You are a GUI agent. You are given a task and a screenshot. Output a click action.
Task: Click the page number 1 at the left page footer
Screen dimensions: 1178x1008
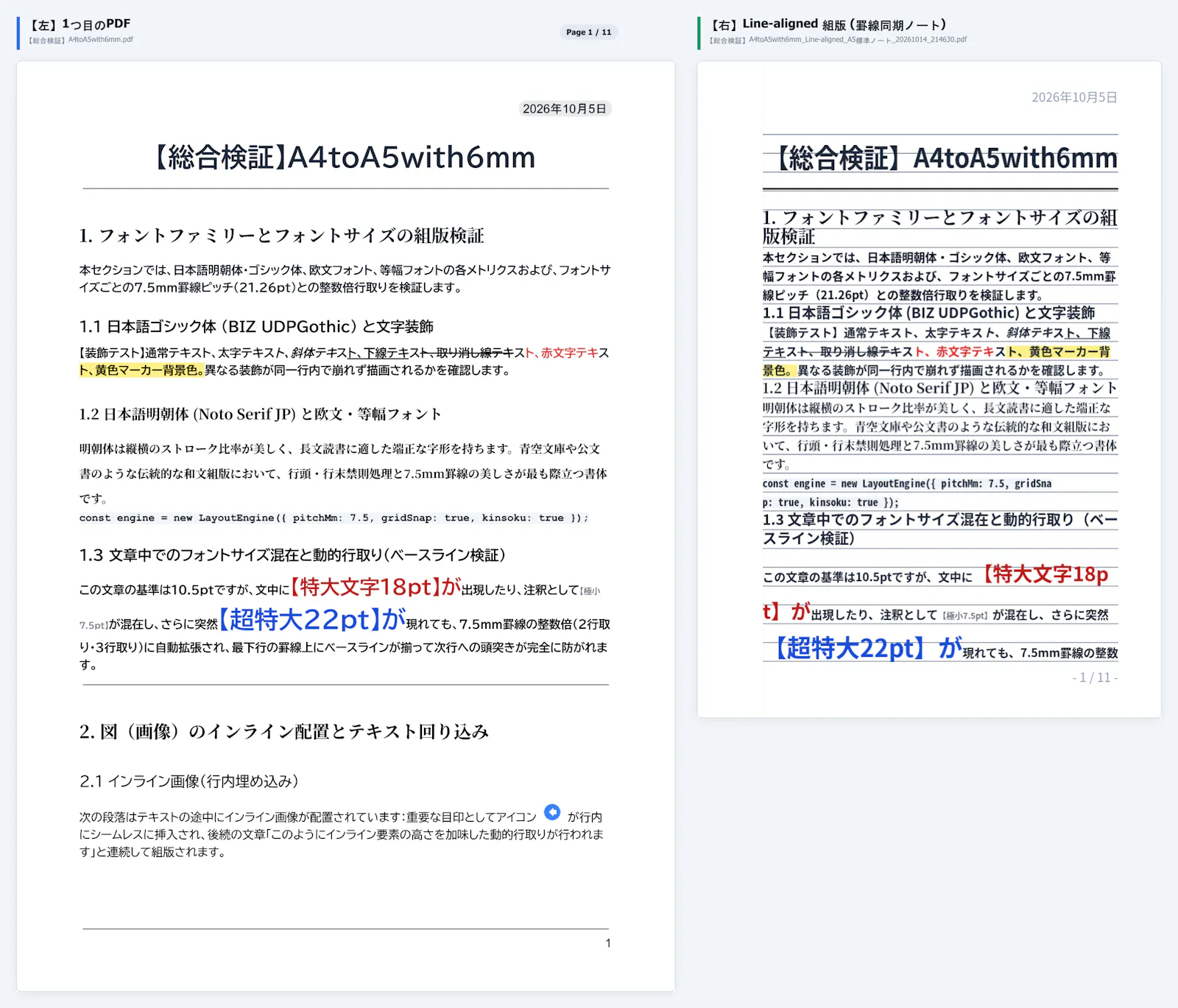608,943
